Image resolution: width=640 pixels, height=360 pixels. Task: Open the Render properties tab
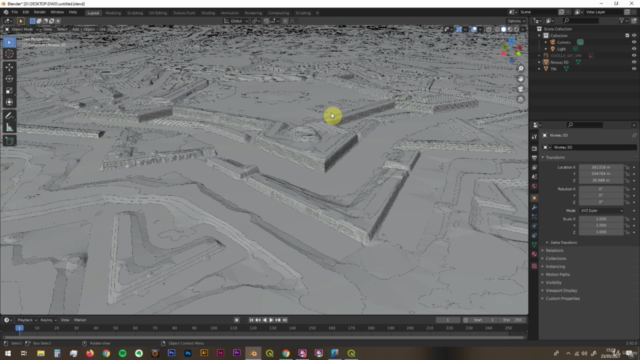(x=534, y=149)
